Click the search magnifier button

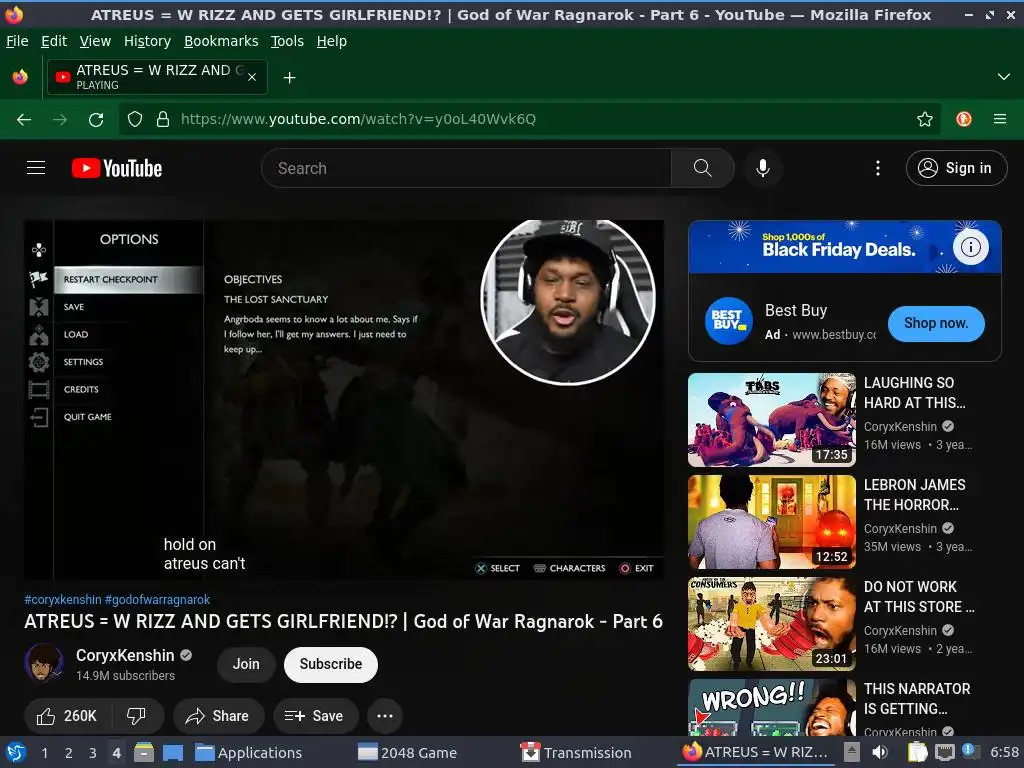click(702, 168)
